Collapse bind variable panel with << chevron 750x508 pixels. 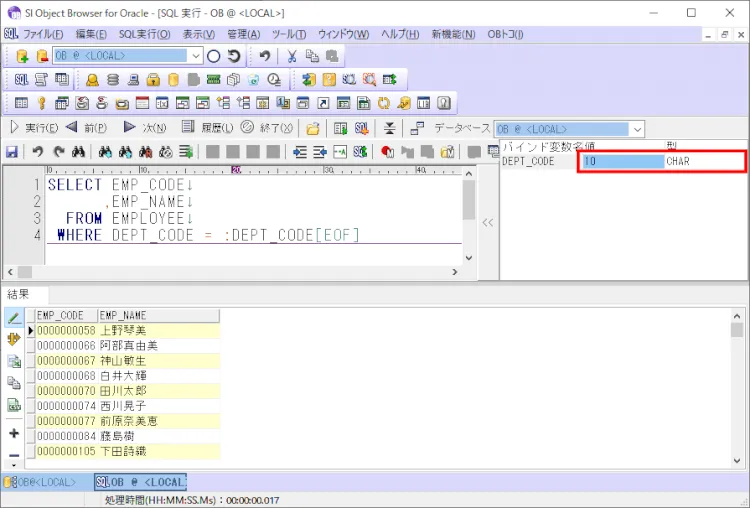click(487, 222)
